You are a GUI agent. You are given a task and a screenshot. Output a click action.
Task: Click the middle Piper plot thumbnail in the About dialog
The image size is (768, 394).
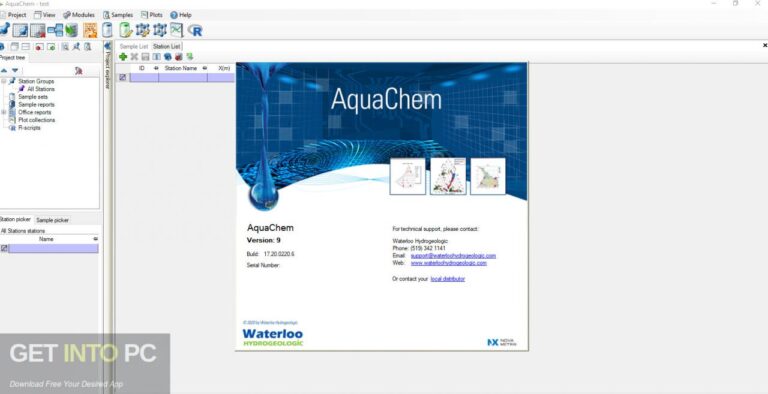tap(448, 176)
